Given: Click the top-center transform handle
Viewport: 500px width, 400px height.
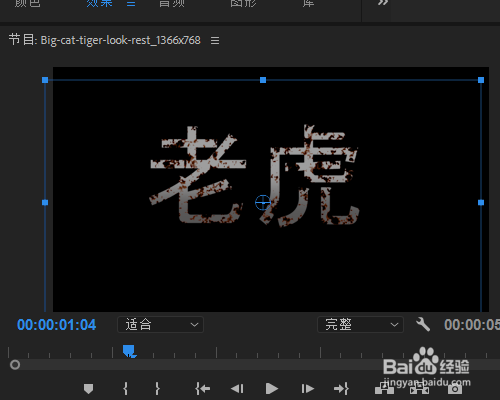Looking at the screenshot, I should point(263,80).
